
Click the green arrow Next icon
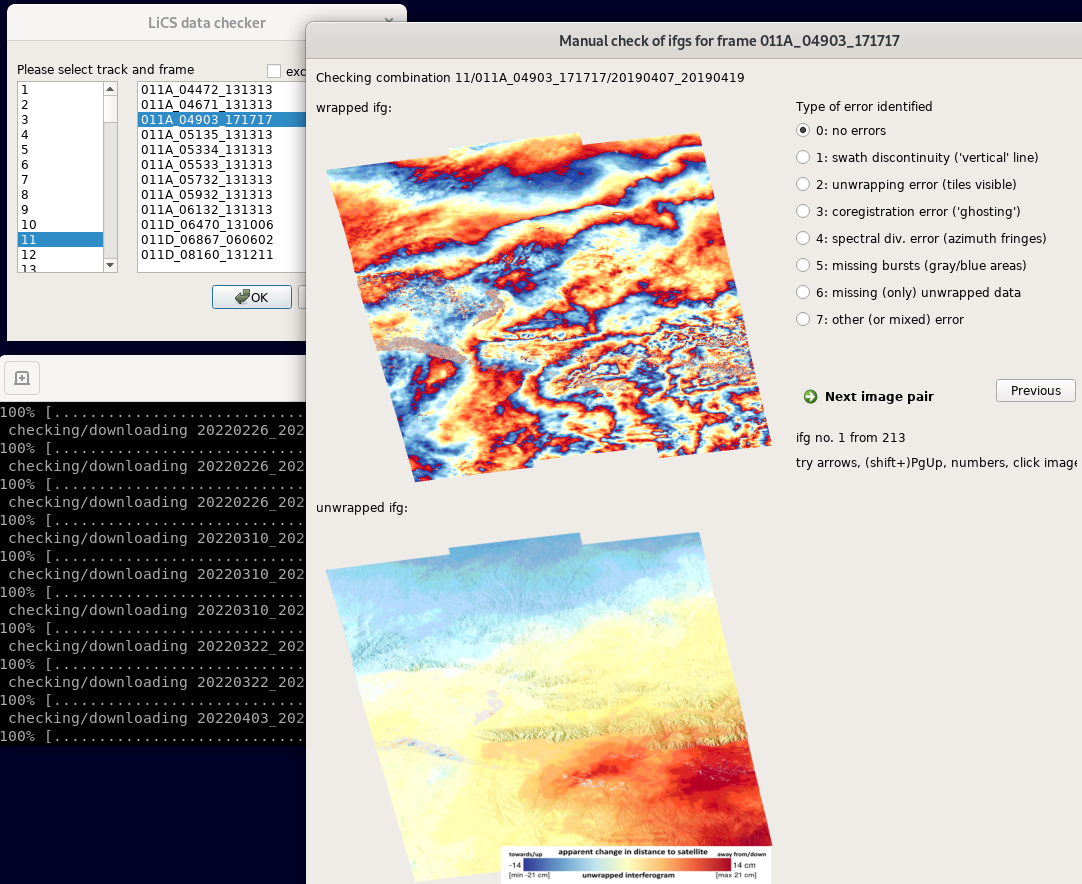pyautogui.click(x=810, y=396)
